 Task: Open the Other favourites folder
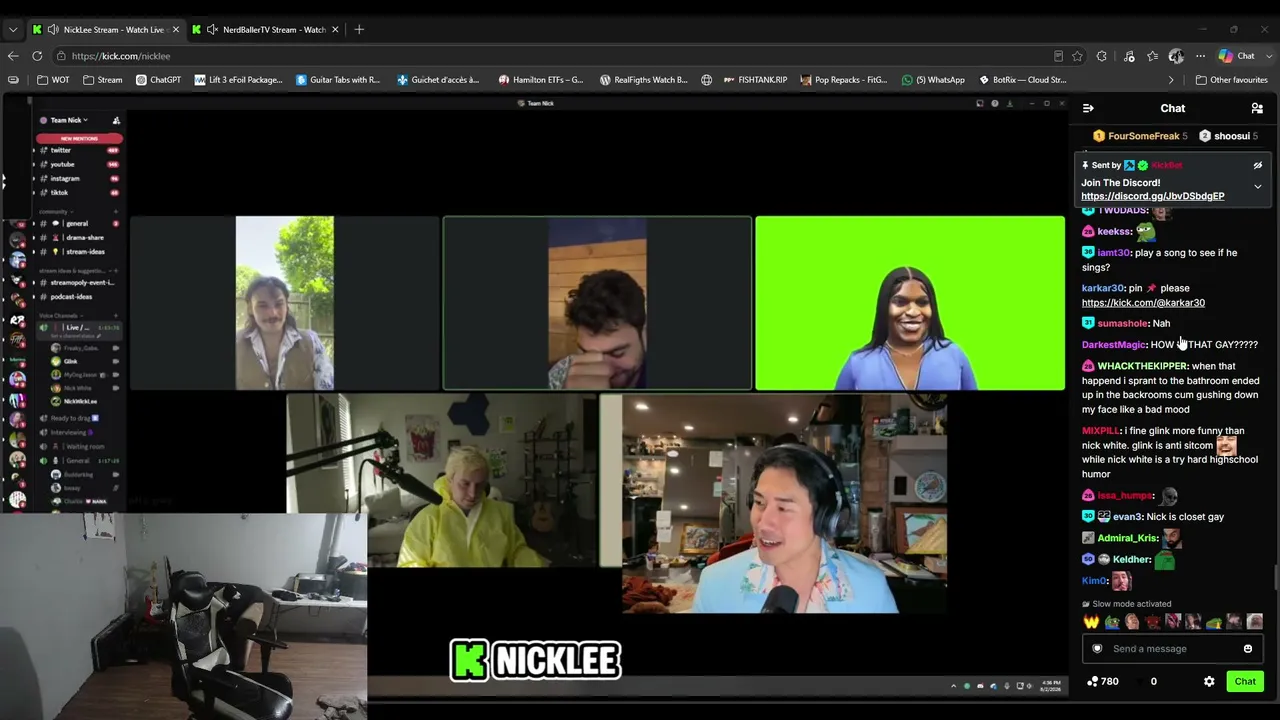pos(1231,80)
